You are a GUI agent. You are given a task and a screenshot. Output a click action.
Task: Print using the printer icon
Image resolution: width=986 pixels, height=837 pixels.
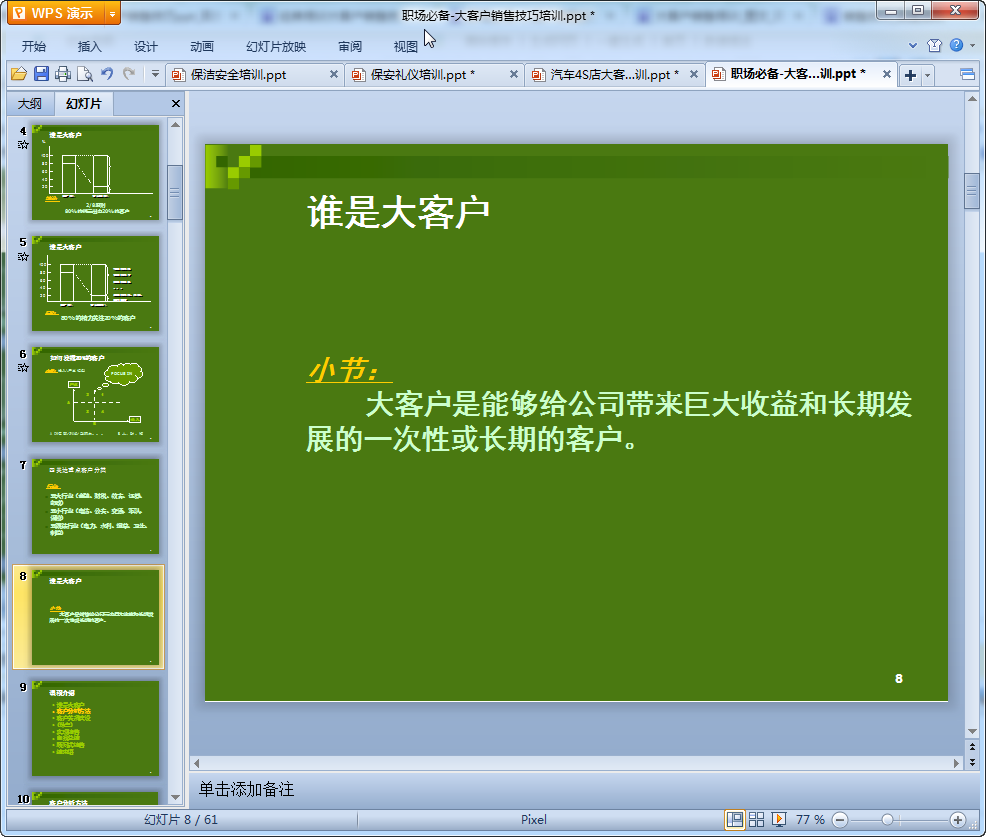[x=63, y=74]
